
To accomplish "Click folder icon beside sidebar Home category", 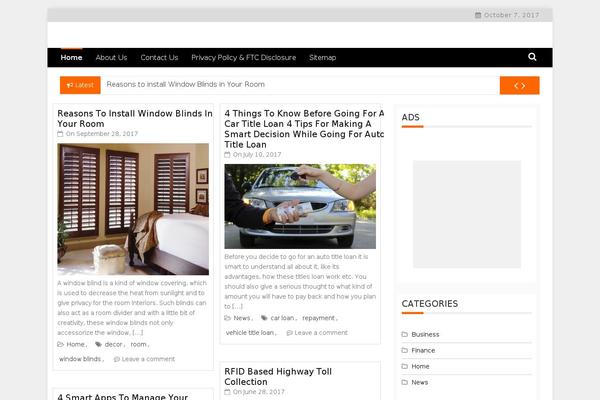I will [x=404, y=366].
